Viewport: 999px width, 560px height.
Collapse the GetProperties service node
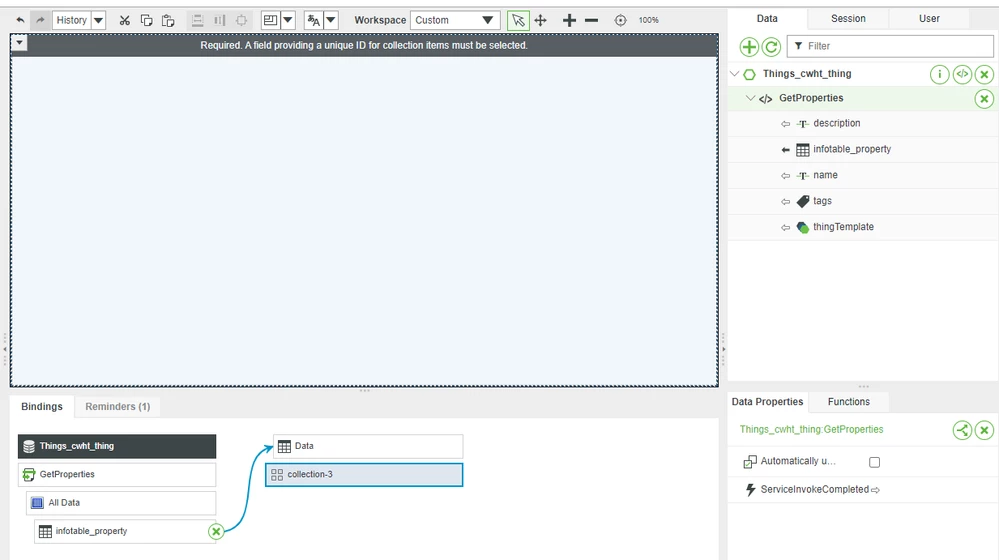pos(751,98)
